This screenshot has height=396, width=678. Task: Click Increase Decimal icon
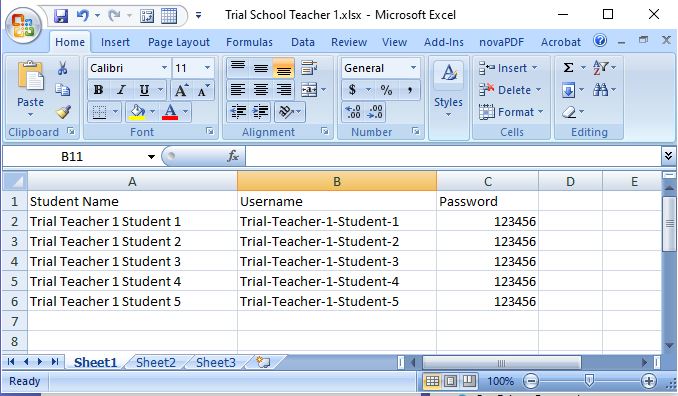pos(353,112)
